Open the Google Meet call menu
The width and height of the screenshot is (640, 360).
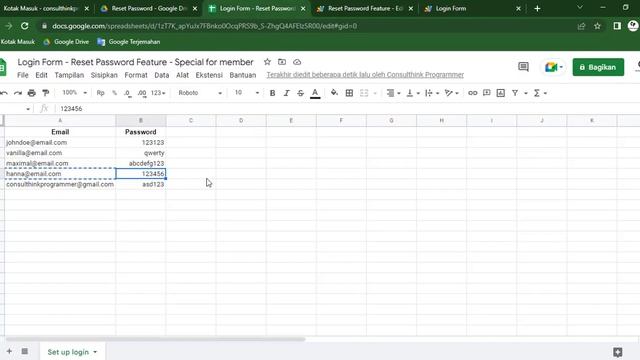553,67
